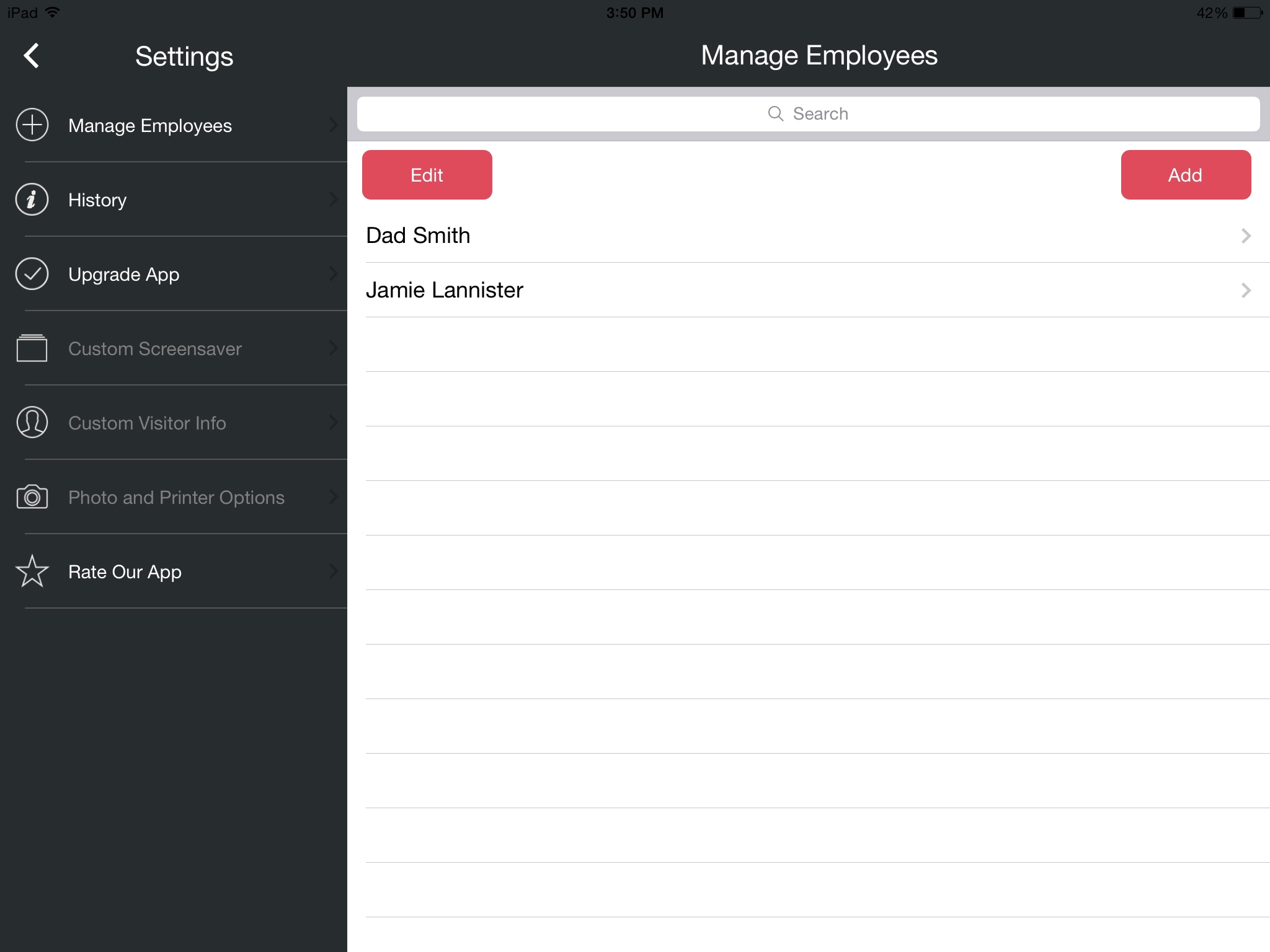Click the checkmark icon for Upgrade App
1270x952 pixels.
(32, 274)
